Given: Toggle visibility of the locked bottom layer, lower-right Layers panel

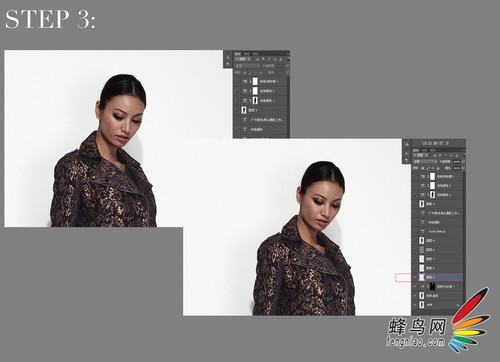Looking at the screenshot, I should 415,305.
